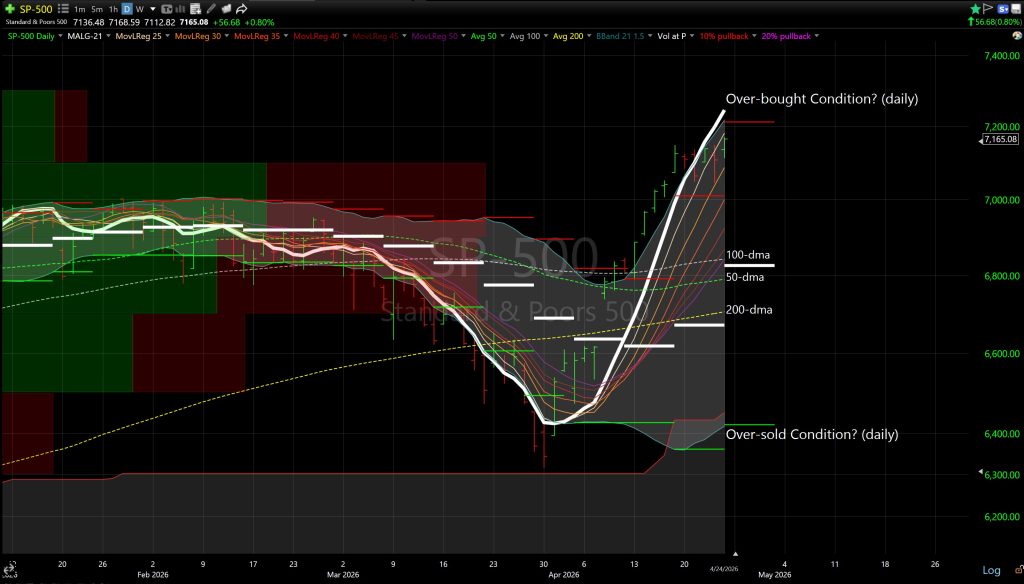The height and width of the screenshot is (584, 1024).
Task: Open the bar chart style icon
Action: pos(180,9)
